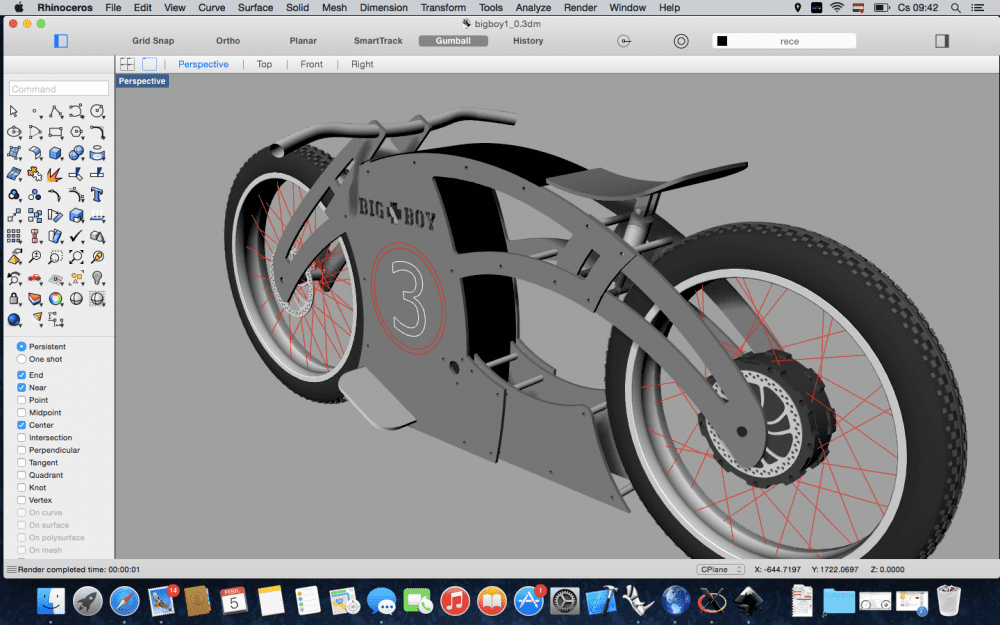Open Safari from the Dock
Viewport: 1000px width, 625px height.
[x=124, y=601]
